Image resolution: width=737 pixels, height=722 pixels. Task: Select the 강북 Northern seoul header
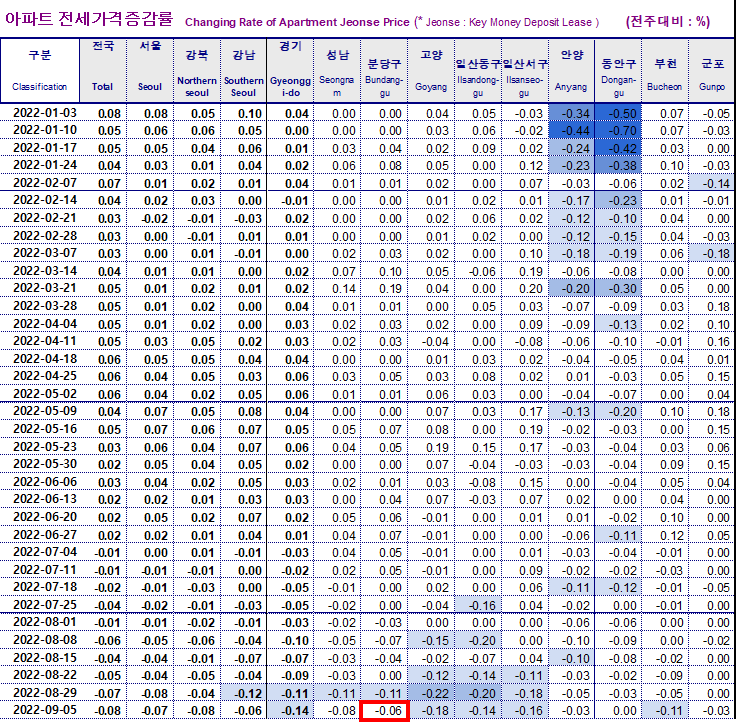click(x=197, y=71)
